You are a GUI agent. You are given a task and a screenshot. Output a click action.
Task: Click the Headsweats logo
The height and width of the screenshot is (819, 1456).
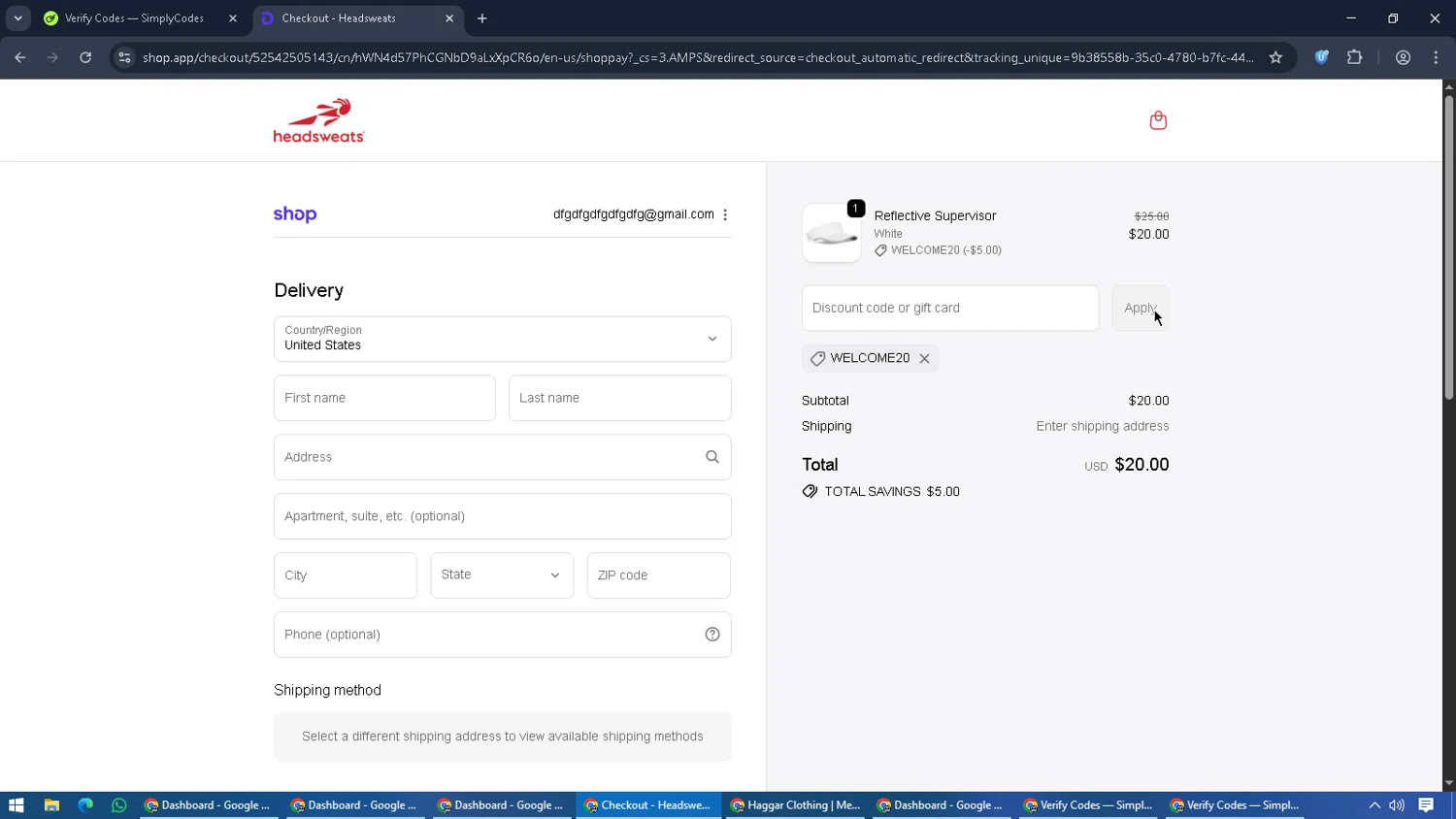(318, 120)
